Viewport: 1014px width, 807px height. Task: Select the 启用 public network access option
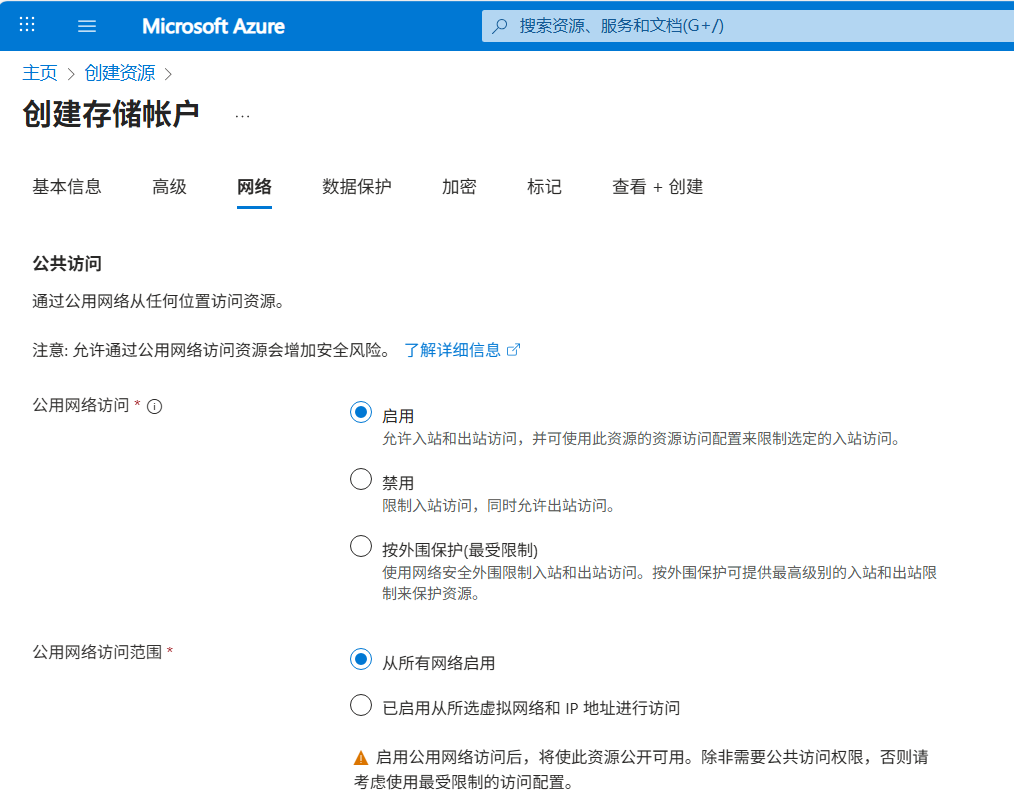point(361,412)
